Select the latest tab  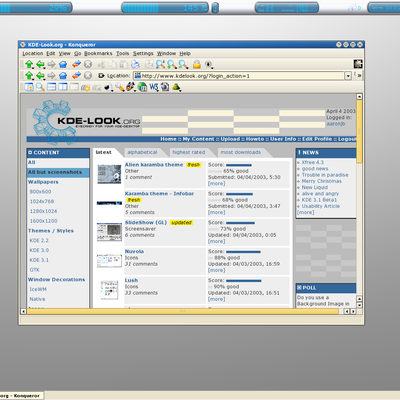tap(103, 152)
